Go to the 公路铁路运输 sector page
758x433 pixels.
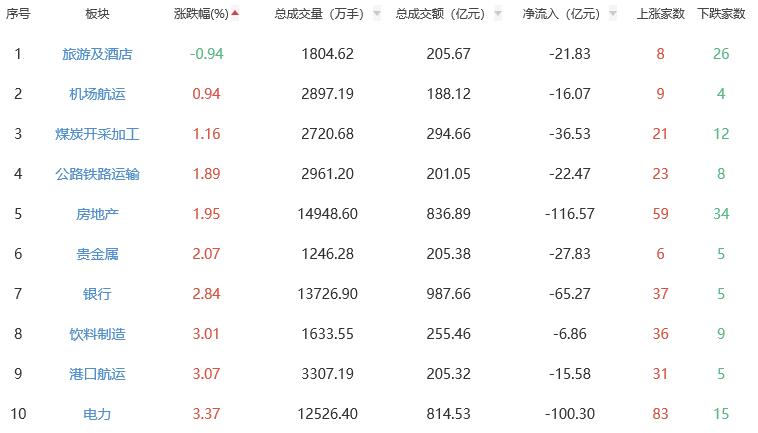coord(97,174)
